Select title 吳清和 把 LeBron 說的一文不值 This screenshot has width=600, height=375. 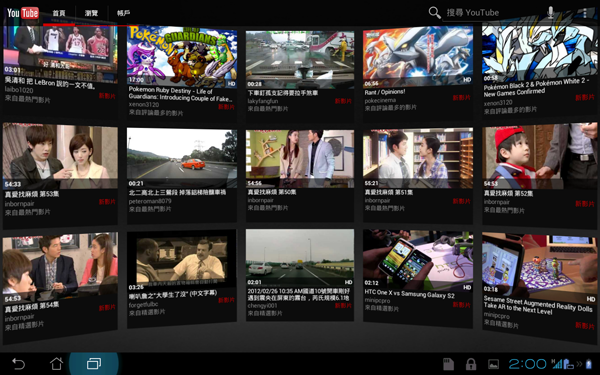tap(50, 82)
